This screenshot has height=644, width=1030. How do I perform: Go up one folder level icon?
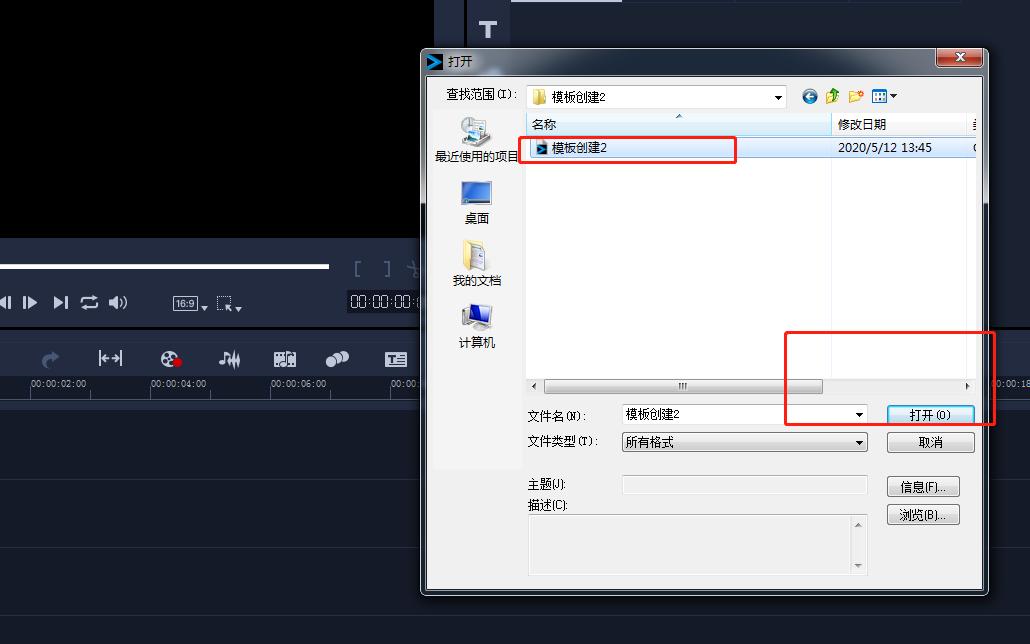click(832, 96)
